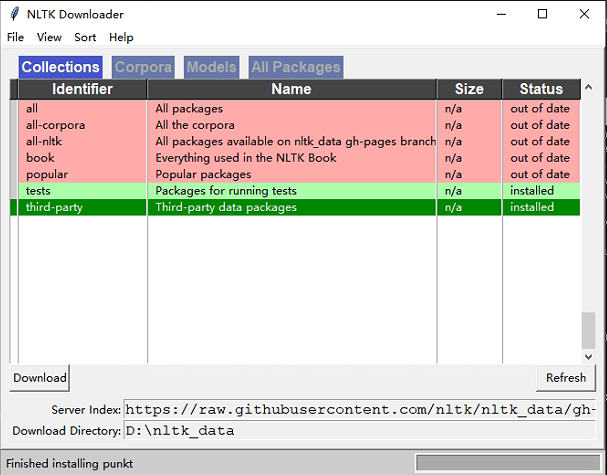Click the 'Popular packages' name cell
607x475 pixels.
click(x=292, y=174)
